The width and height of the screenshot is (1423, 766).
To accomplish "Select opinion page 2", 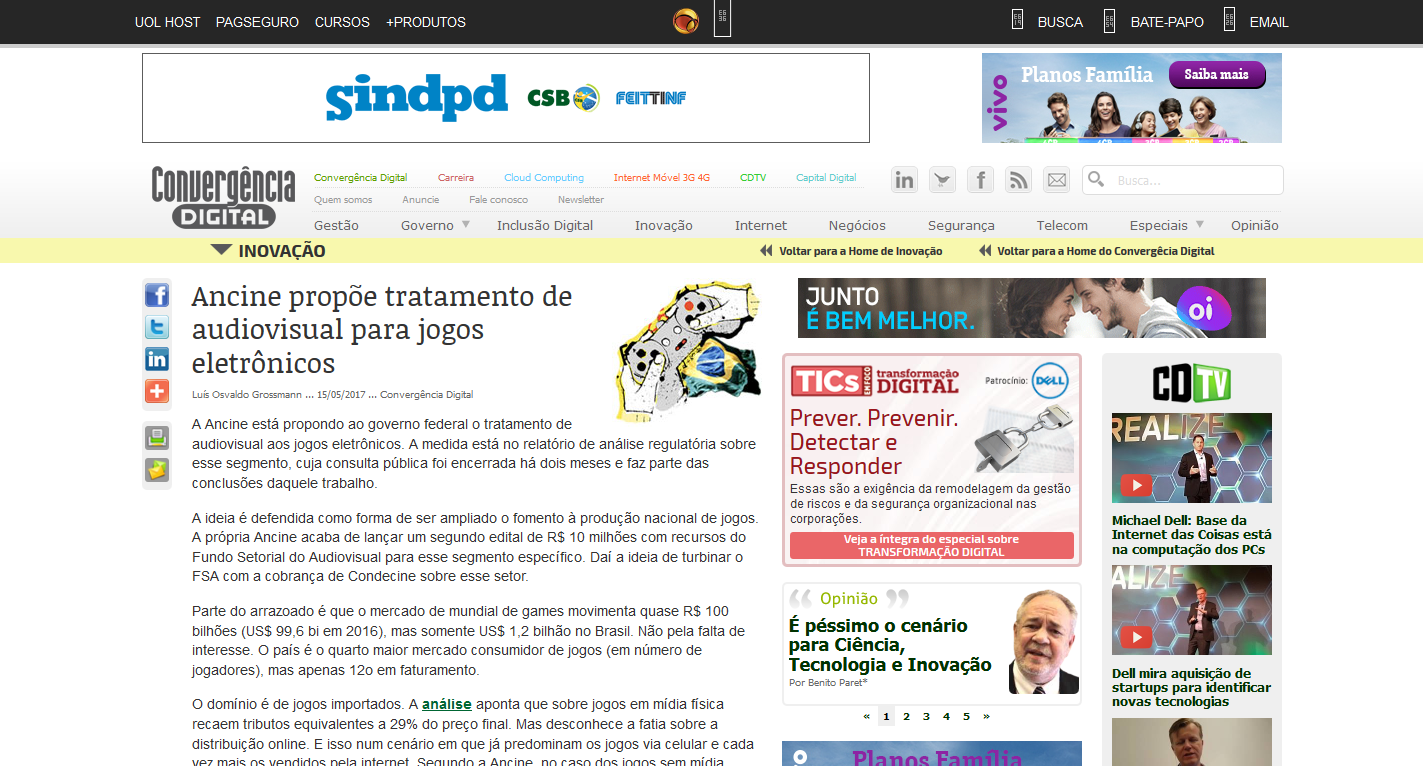I will point(906,716).
